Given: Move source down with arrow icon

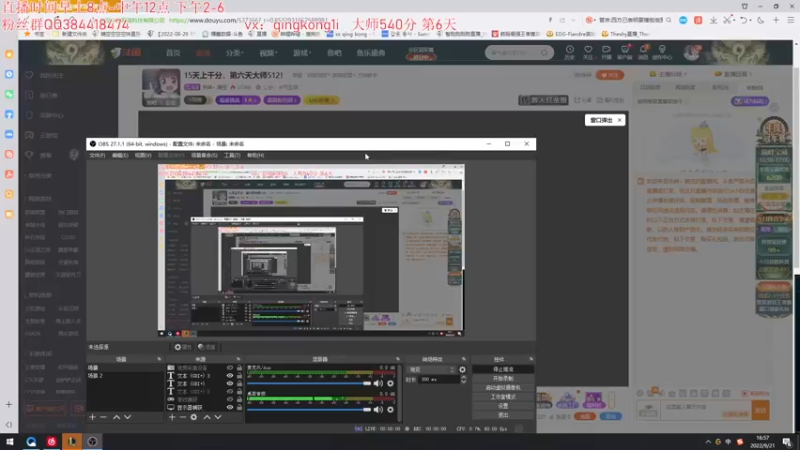Looking at the screenshot, I should click(218, 417).
